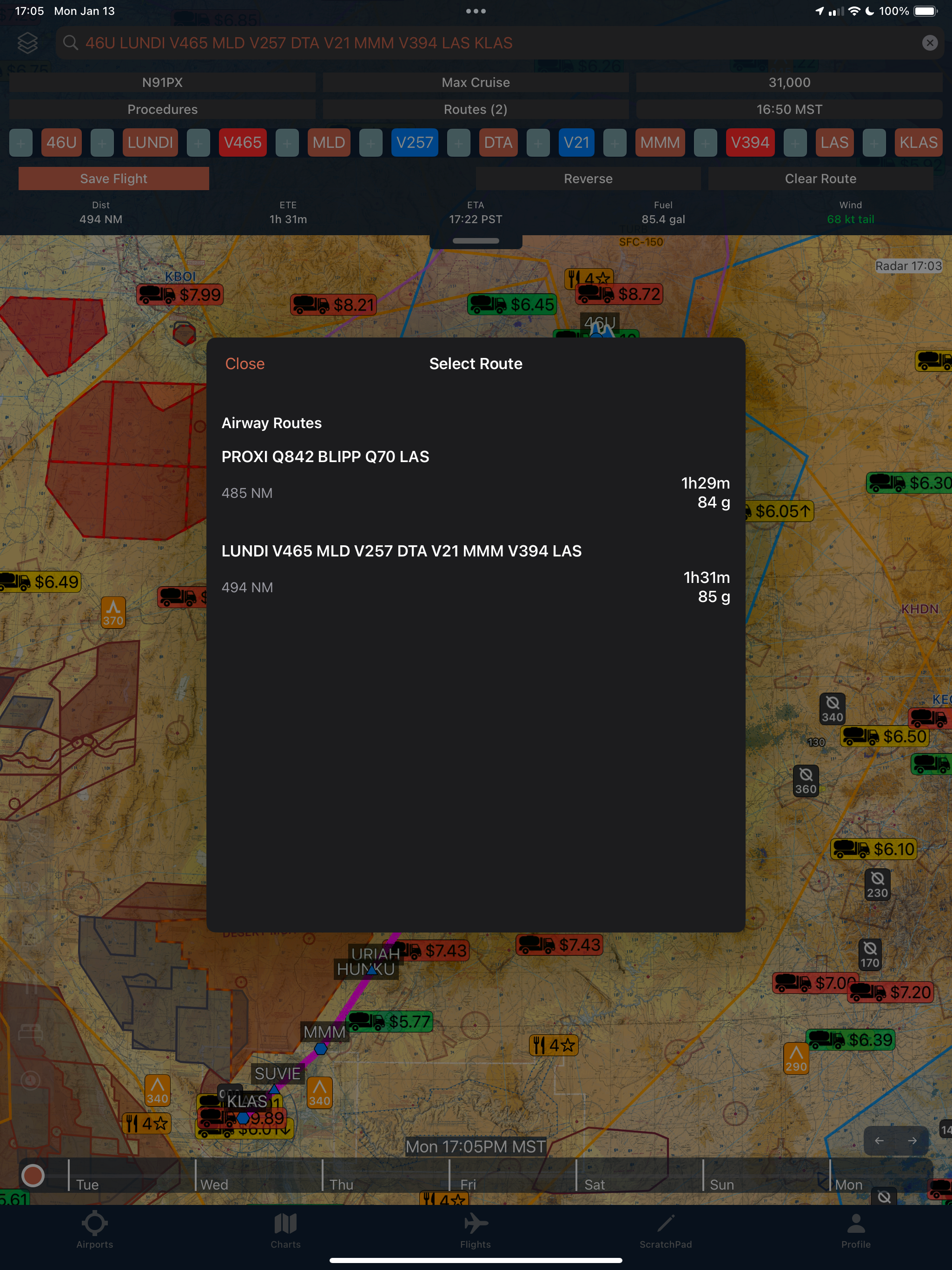
Task: Jump timeline to Thu marker
Action: (x=341, y=1184)
